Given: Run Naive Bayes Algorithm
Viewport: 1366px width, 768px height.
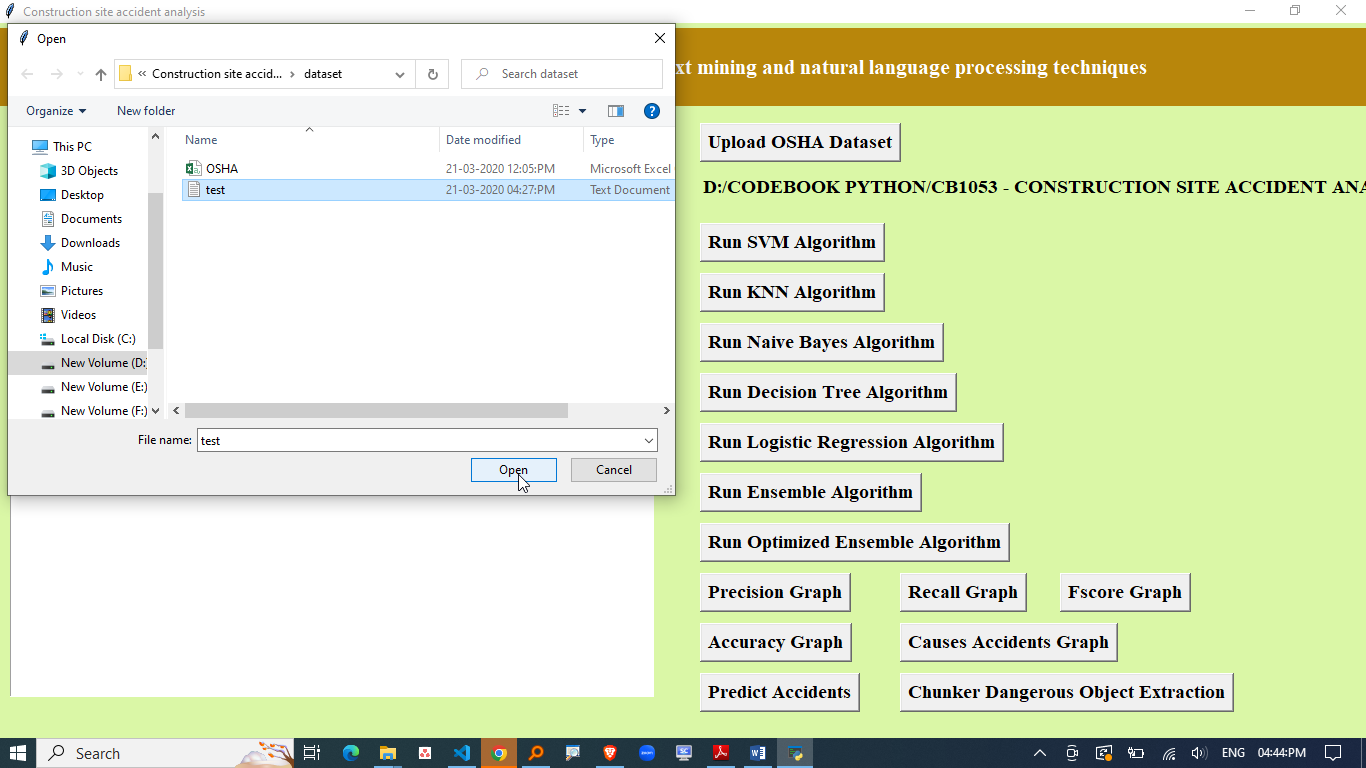Looking at the screenshot, I should pos(821,342).
